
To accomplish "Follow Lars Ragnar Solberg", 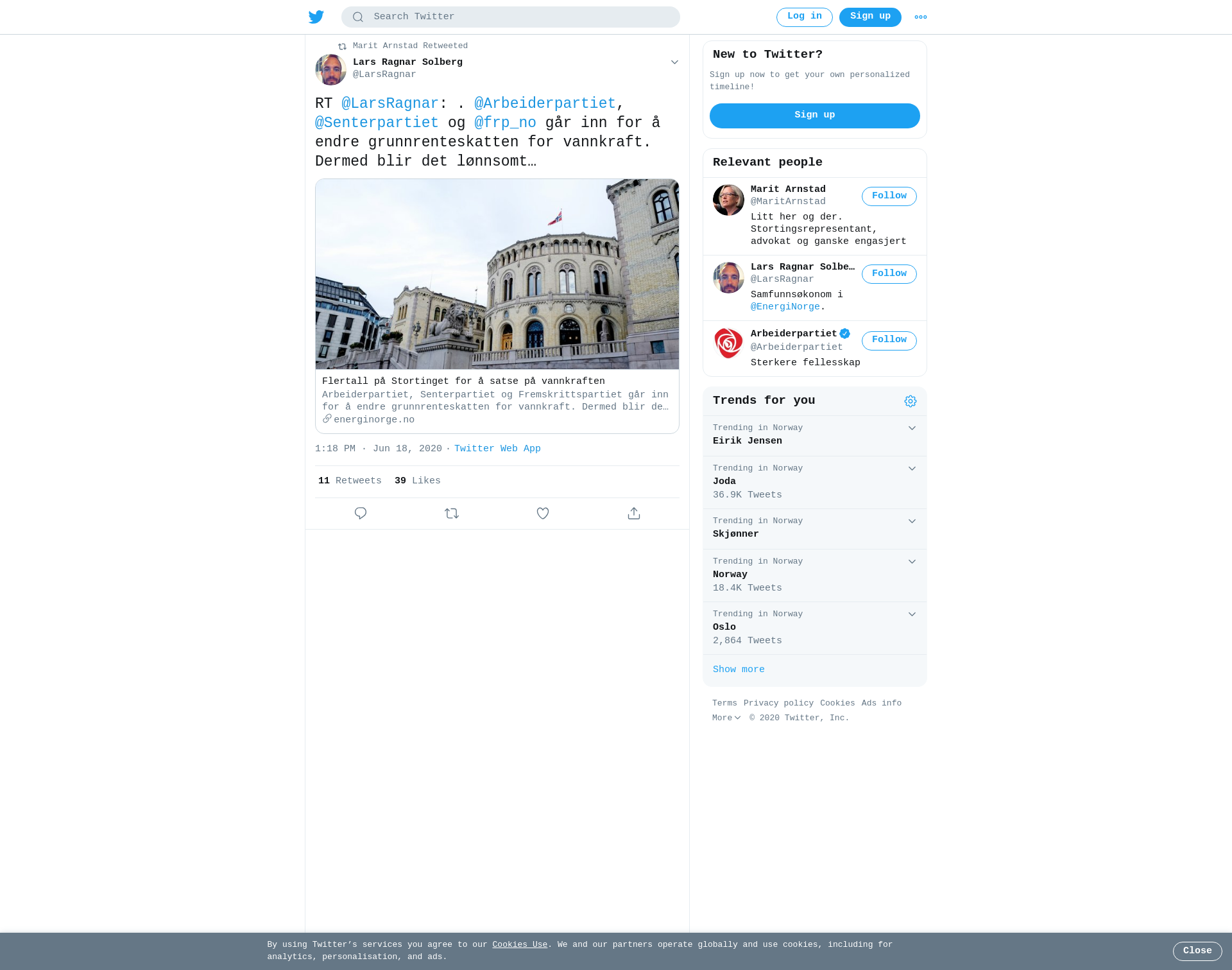I will click(x=889, y=274).
